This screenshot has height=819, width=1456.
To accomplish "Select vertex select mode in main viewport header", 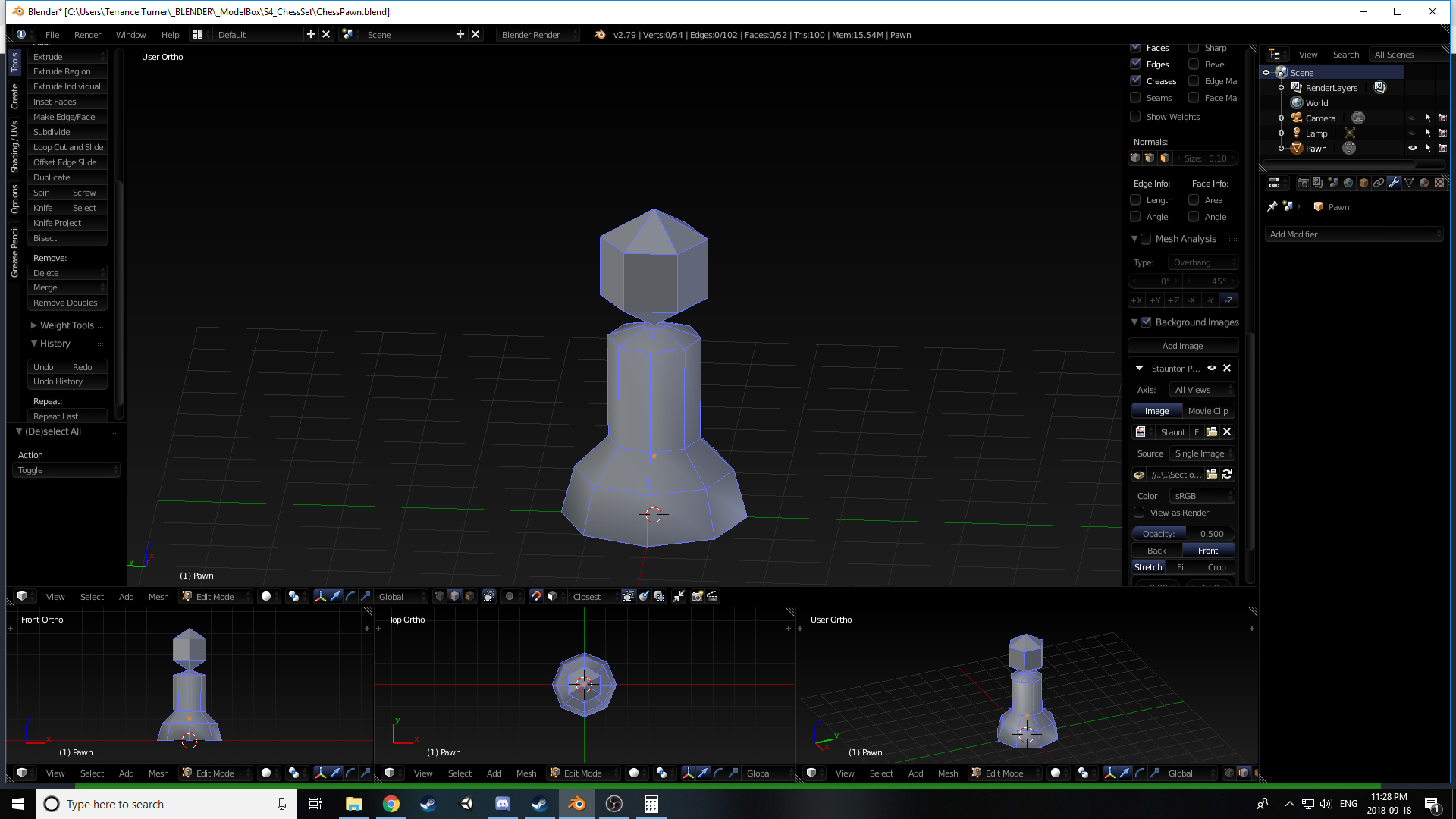I will (x=439, y=597).
